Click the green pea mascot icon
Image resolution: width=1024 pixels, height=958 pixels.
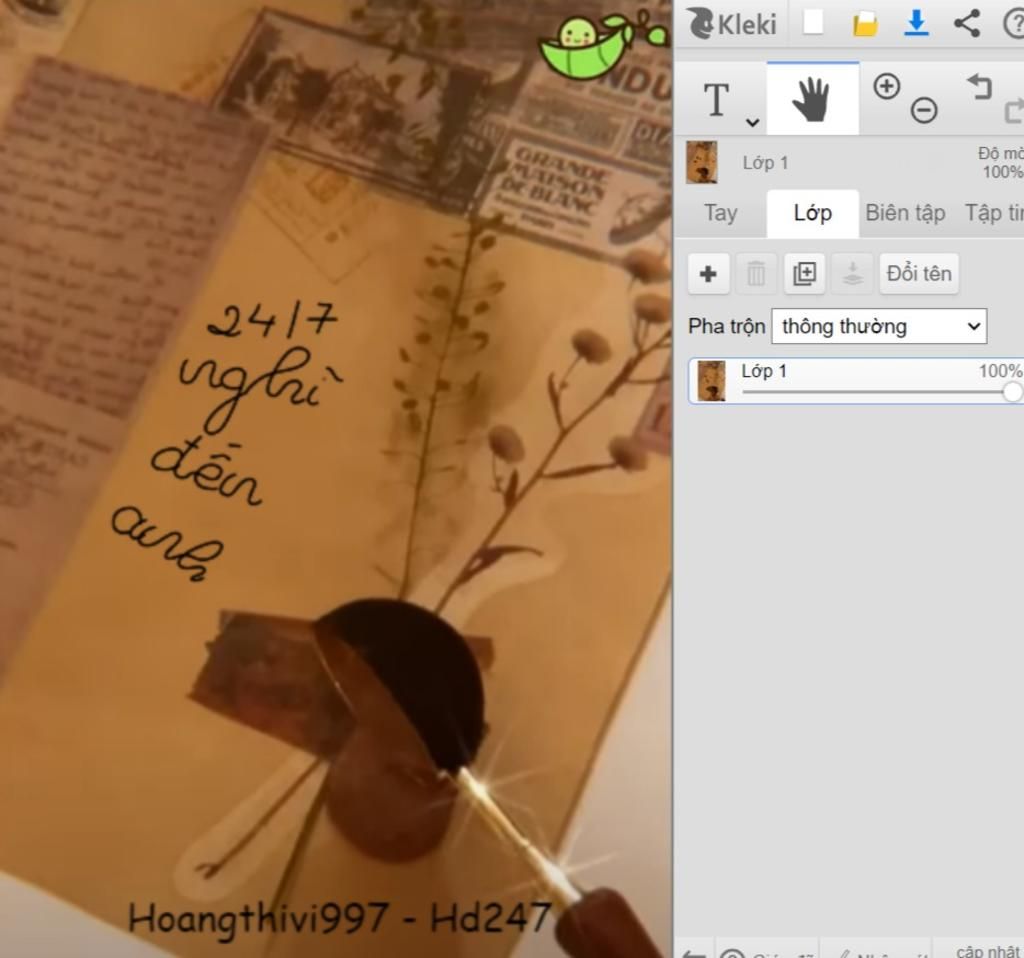(603, 46)
